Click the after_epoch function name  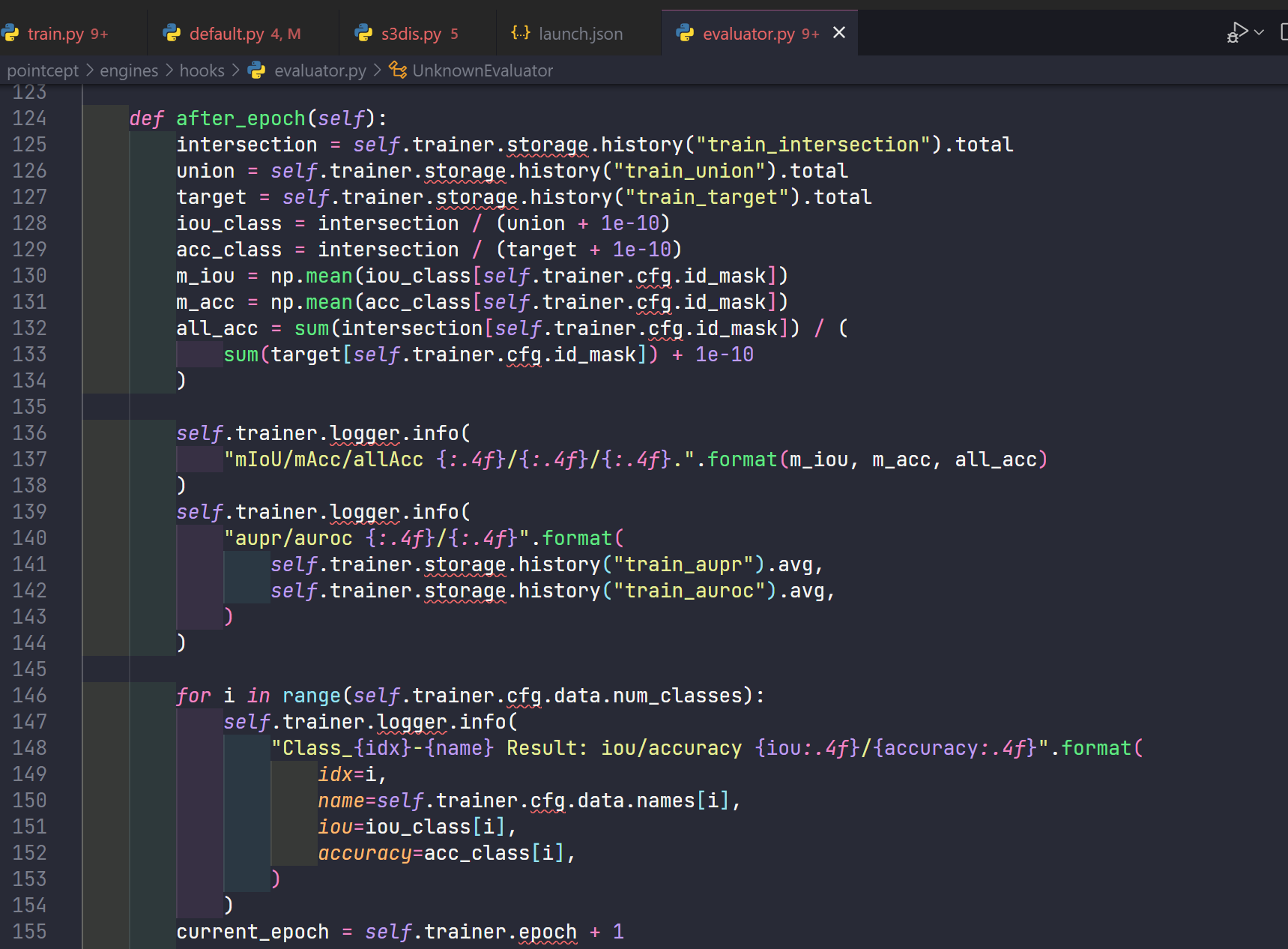point(241,118)
